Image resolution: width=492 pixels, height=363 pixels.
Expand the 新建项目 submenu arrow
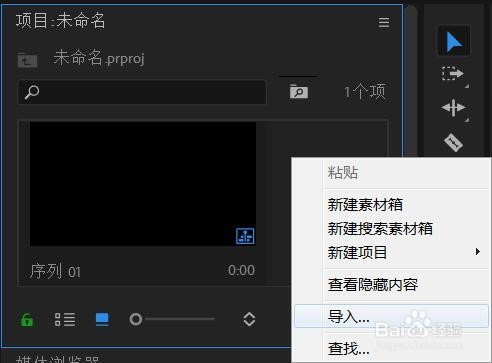coord(478,252)
